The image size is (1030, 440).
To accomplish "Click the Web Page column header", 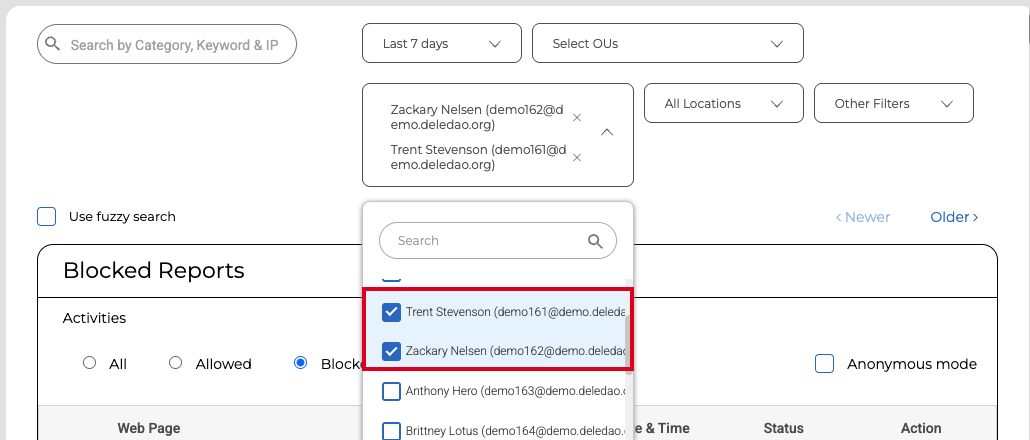I will coord(148,428).
